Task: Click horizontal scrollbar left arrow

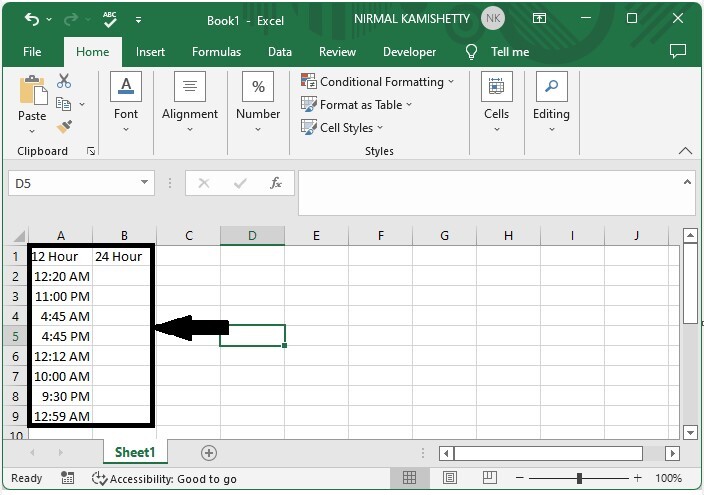Action: click(x=446, y=453)
